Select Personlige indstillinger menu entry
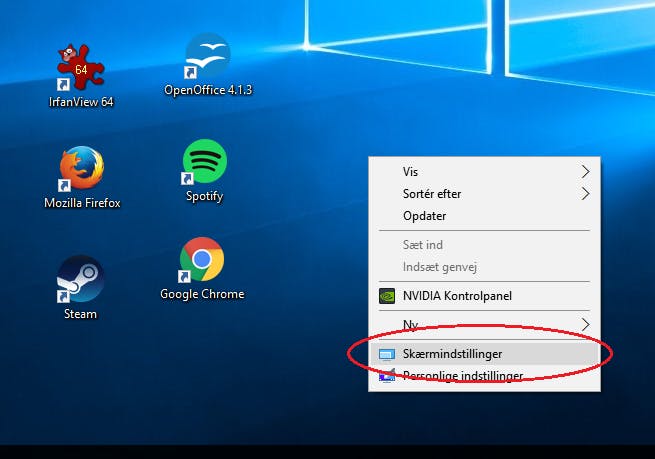This screenshot has width=655, height=459. pyautogui.click(x=484, y=376)
